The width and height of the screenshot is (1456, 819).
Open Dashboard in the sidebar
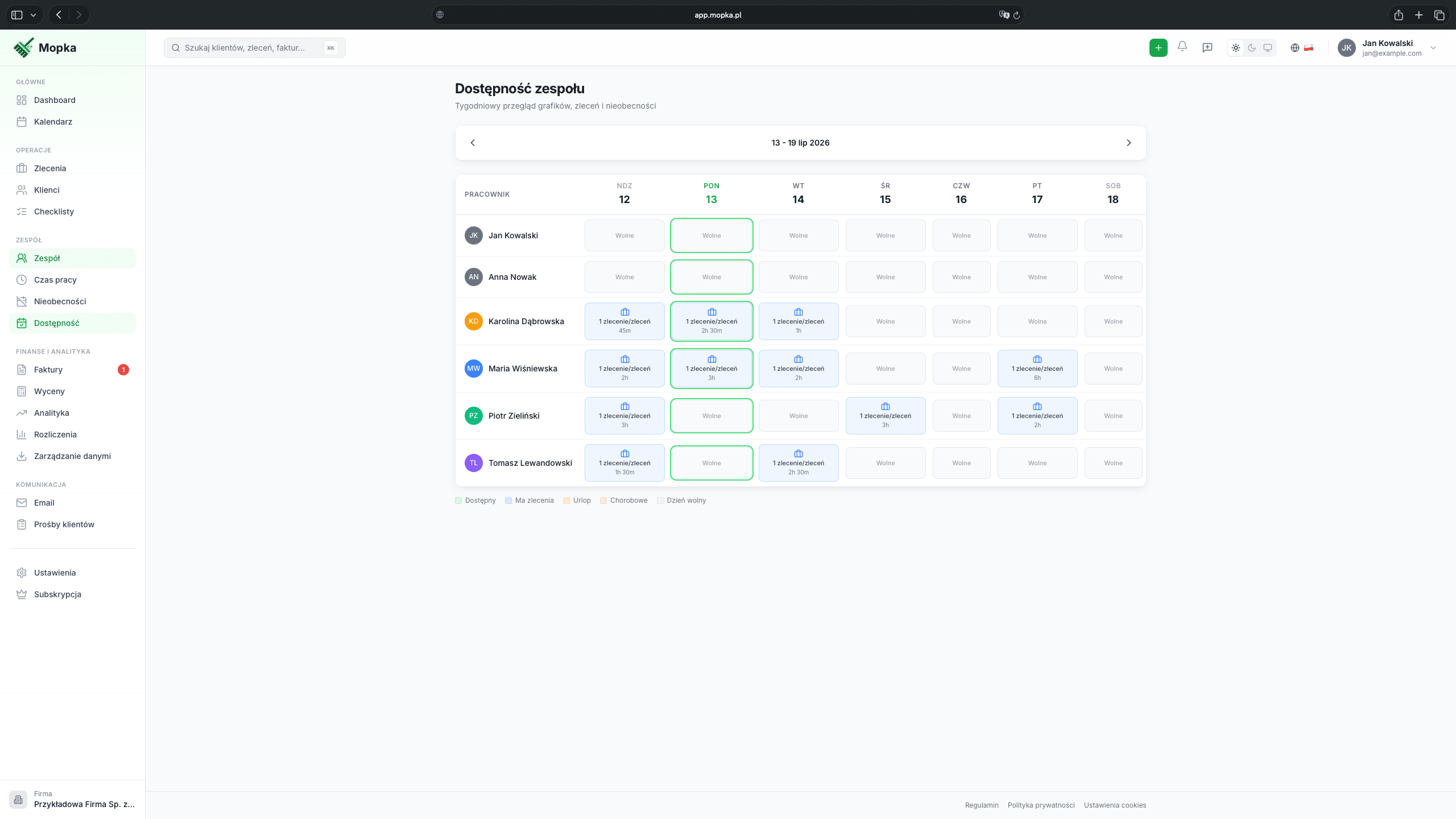click(72, 100)
